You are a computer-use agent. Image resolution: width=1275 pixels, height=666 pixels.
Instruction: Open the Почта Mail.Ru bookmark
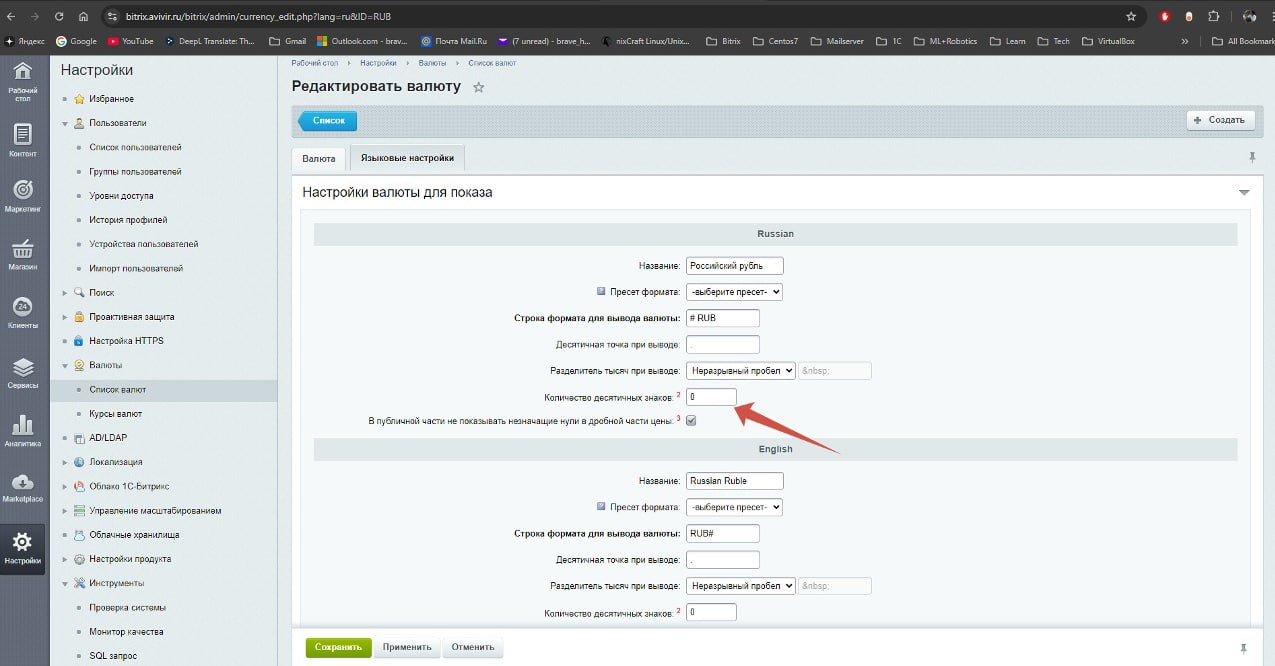point(456,41)
